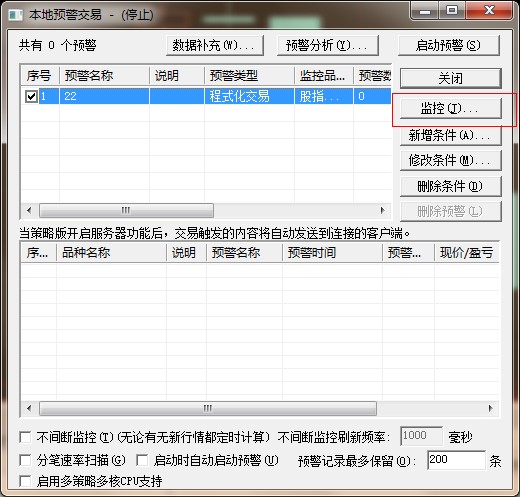Click the 品种名称 column header
The image size is (520, 497).
pos(111,252)
